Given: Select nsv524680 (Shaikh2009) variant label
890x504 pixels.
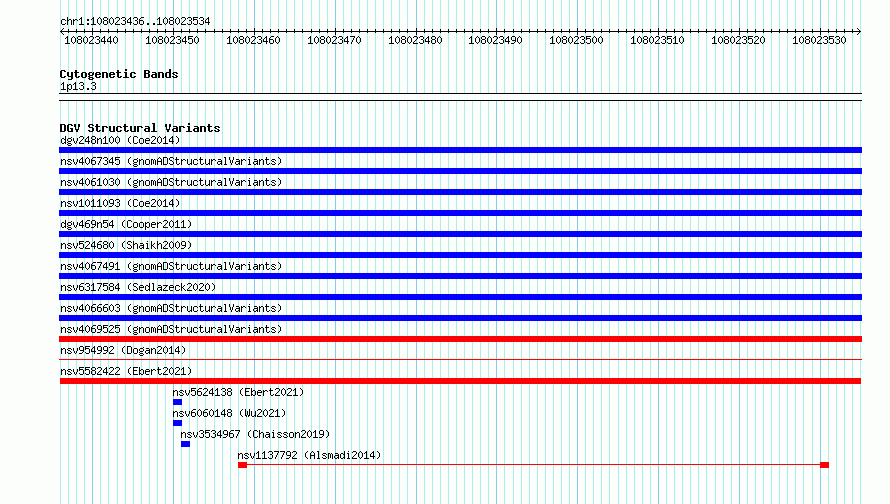Looking at the screenshot, I should tap(126, 245).
